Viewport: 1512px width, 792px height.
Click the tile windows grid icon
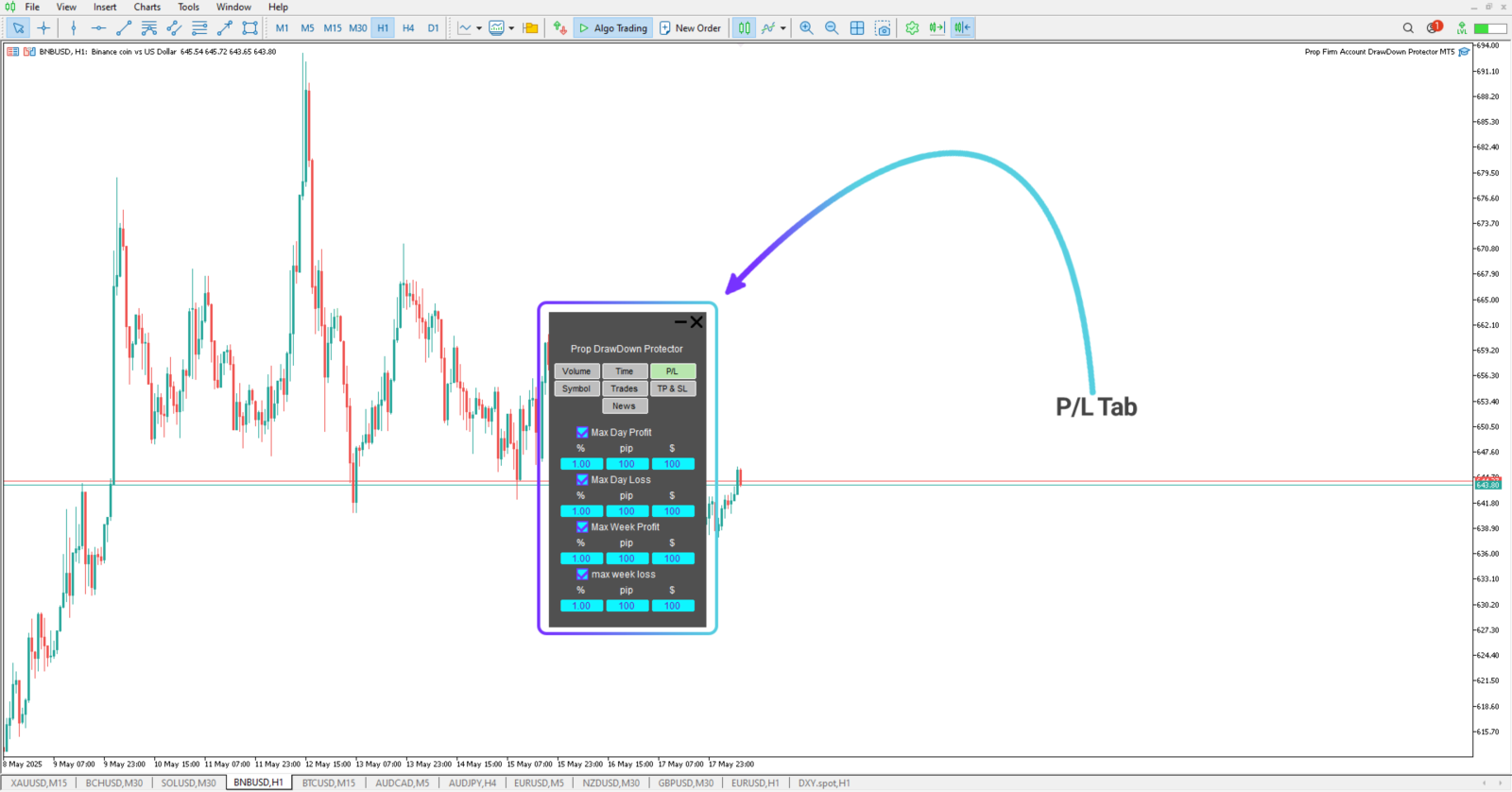point(857,28)
